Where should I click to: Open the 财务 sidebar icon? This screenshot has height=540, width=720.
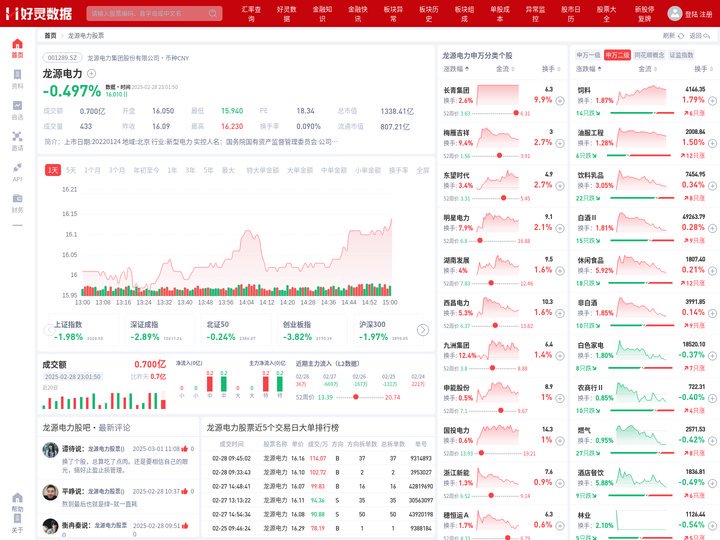point(17,198)
